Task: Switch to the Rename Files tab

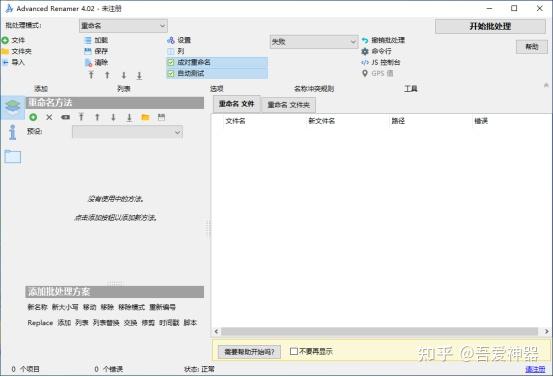Action: point(237,104)
